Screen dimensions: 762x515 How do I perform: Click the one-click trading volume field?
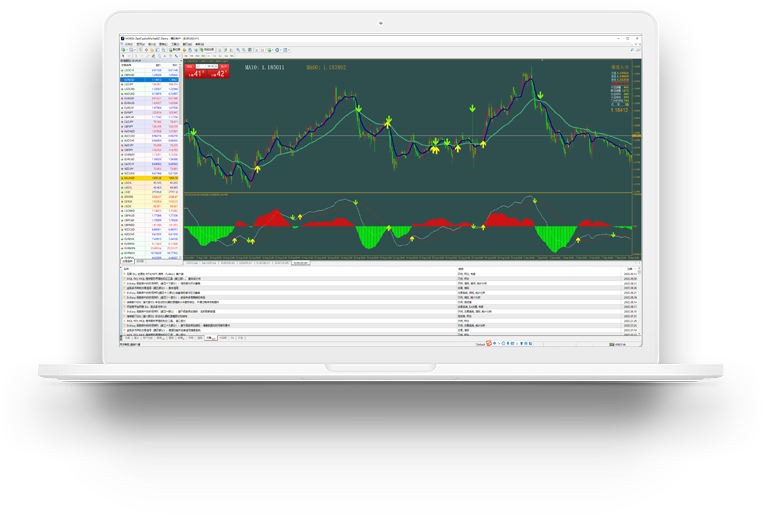click(209, 68)
